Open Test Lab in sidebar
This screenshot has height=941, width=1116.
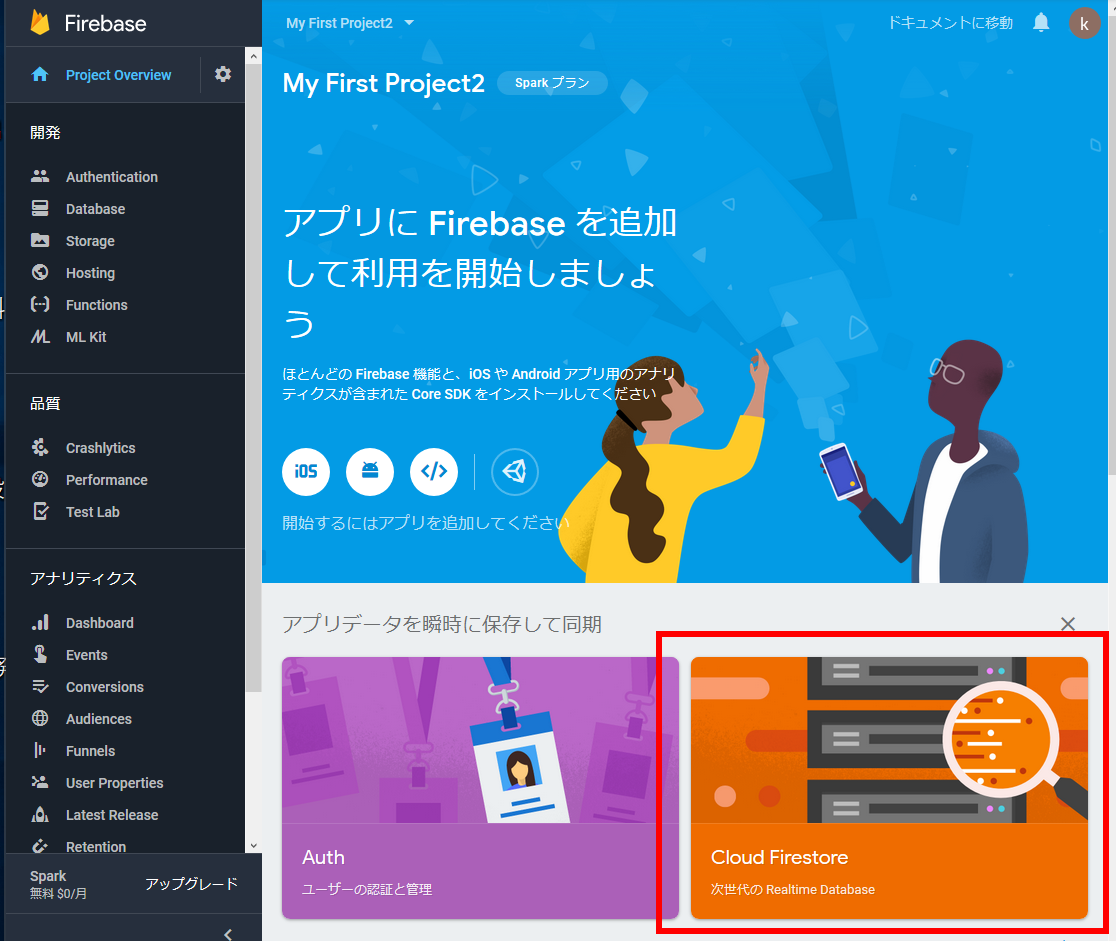pos(93,512)
